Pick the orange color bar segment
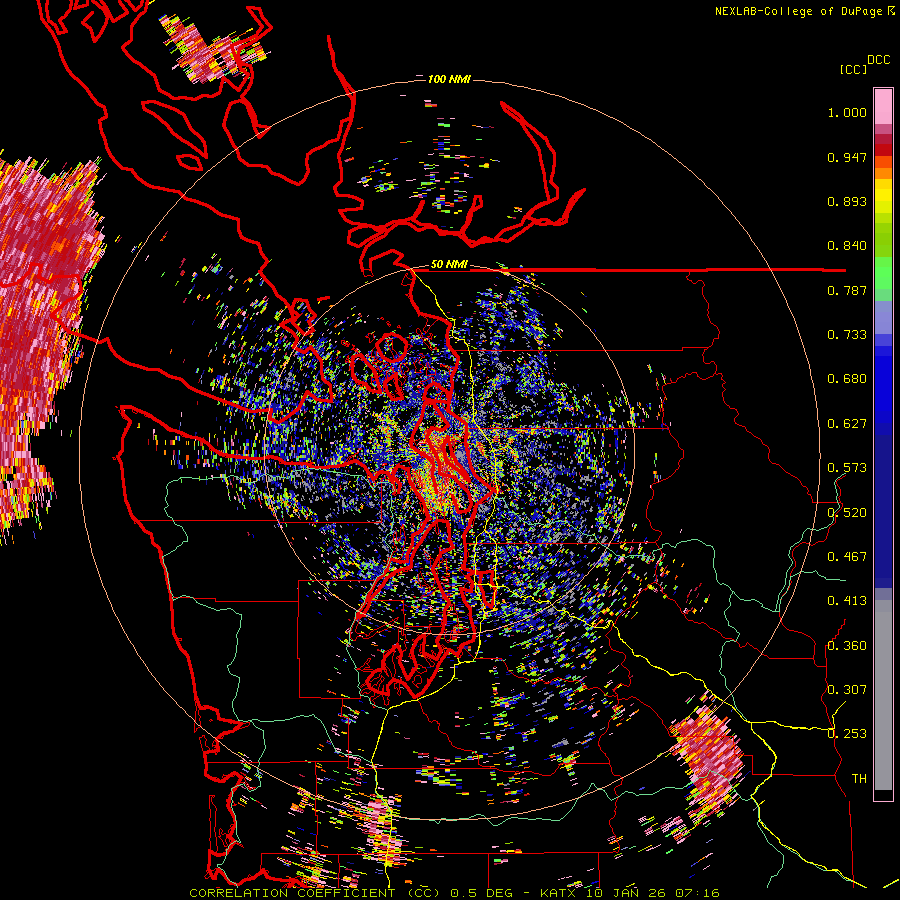900x900 pixels. [883, 173]
